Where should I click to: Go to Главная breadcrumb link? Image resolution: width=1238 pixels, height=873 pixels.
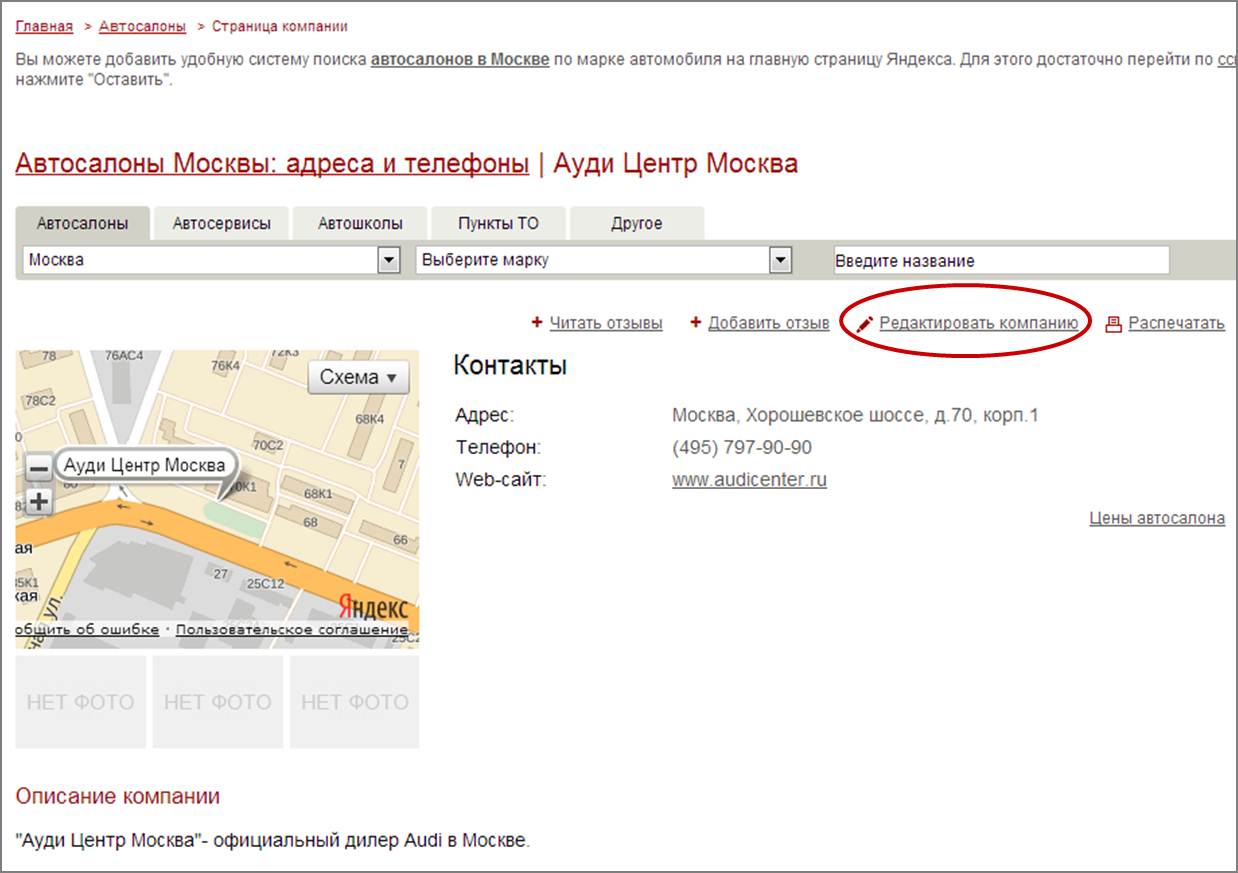[x=44, y=27]
